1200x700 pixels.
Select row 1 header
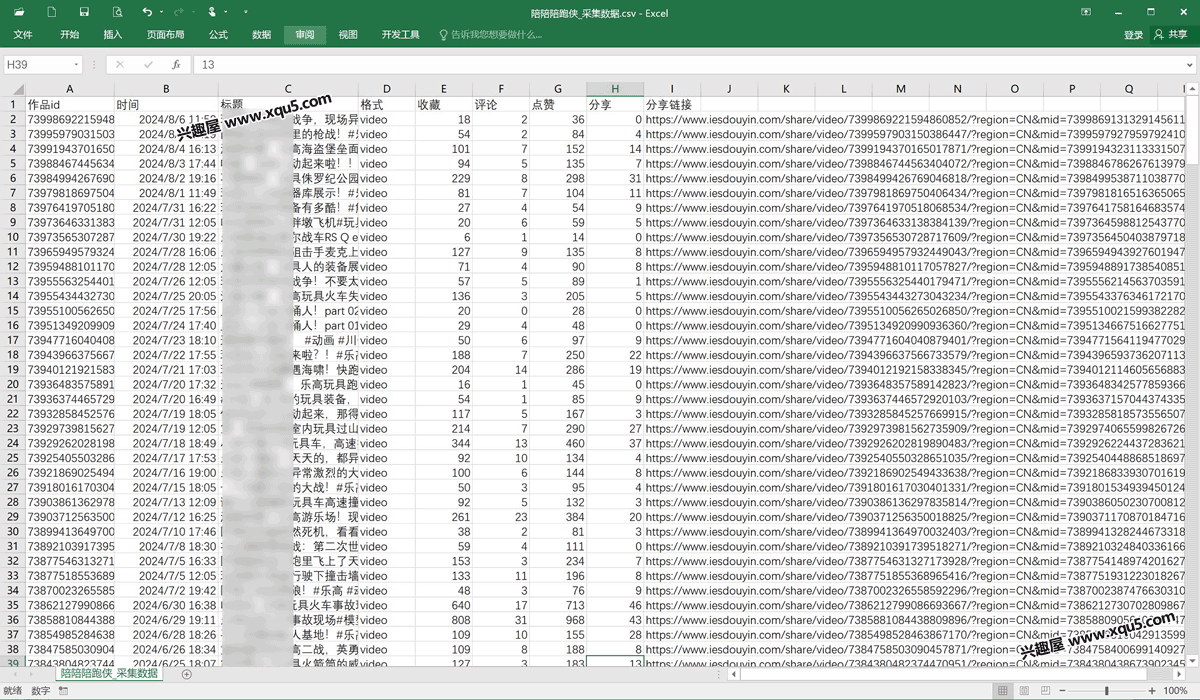point(12,104)
